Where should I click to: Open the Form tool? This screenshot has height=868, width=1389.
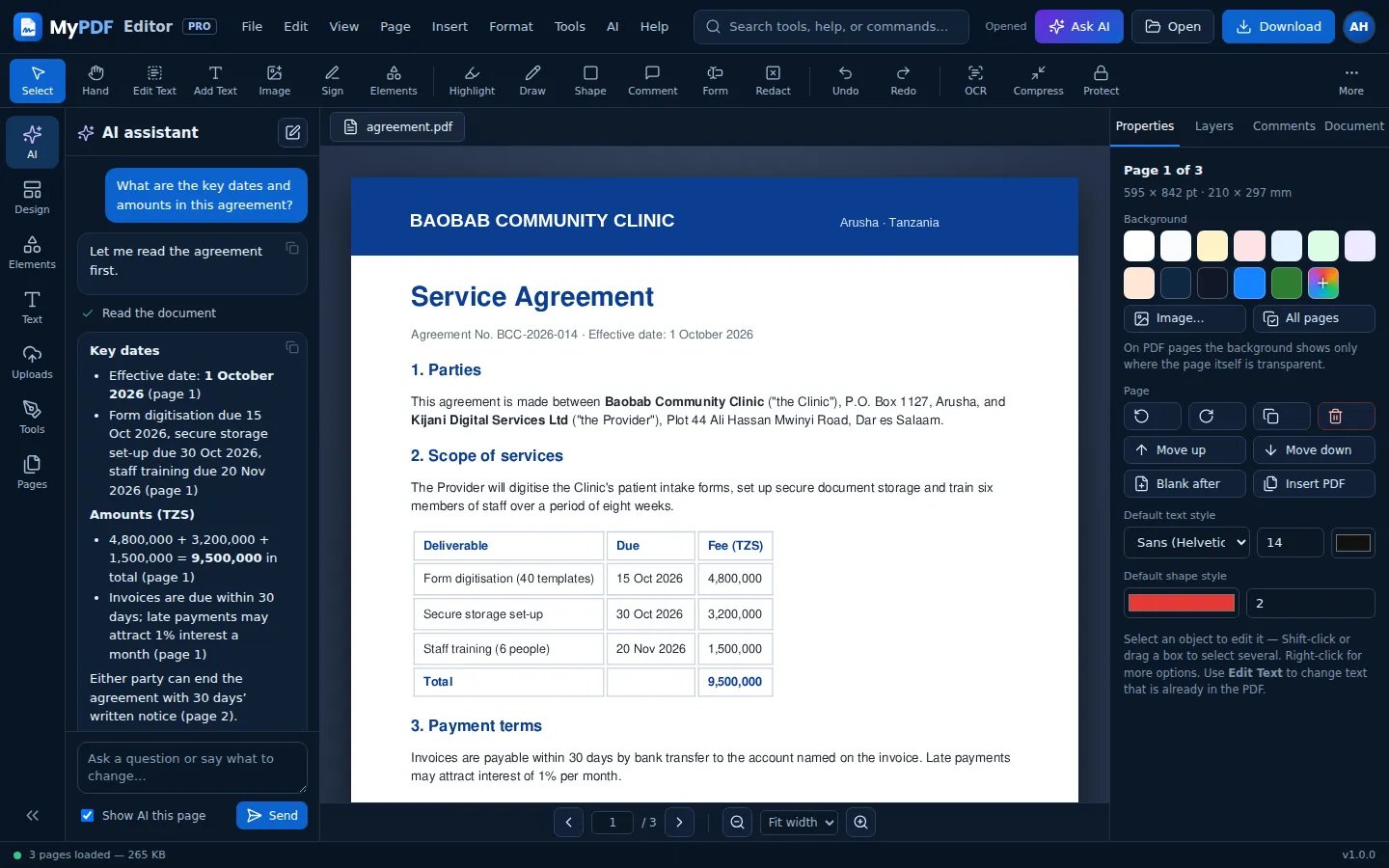(716, 81)
